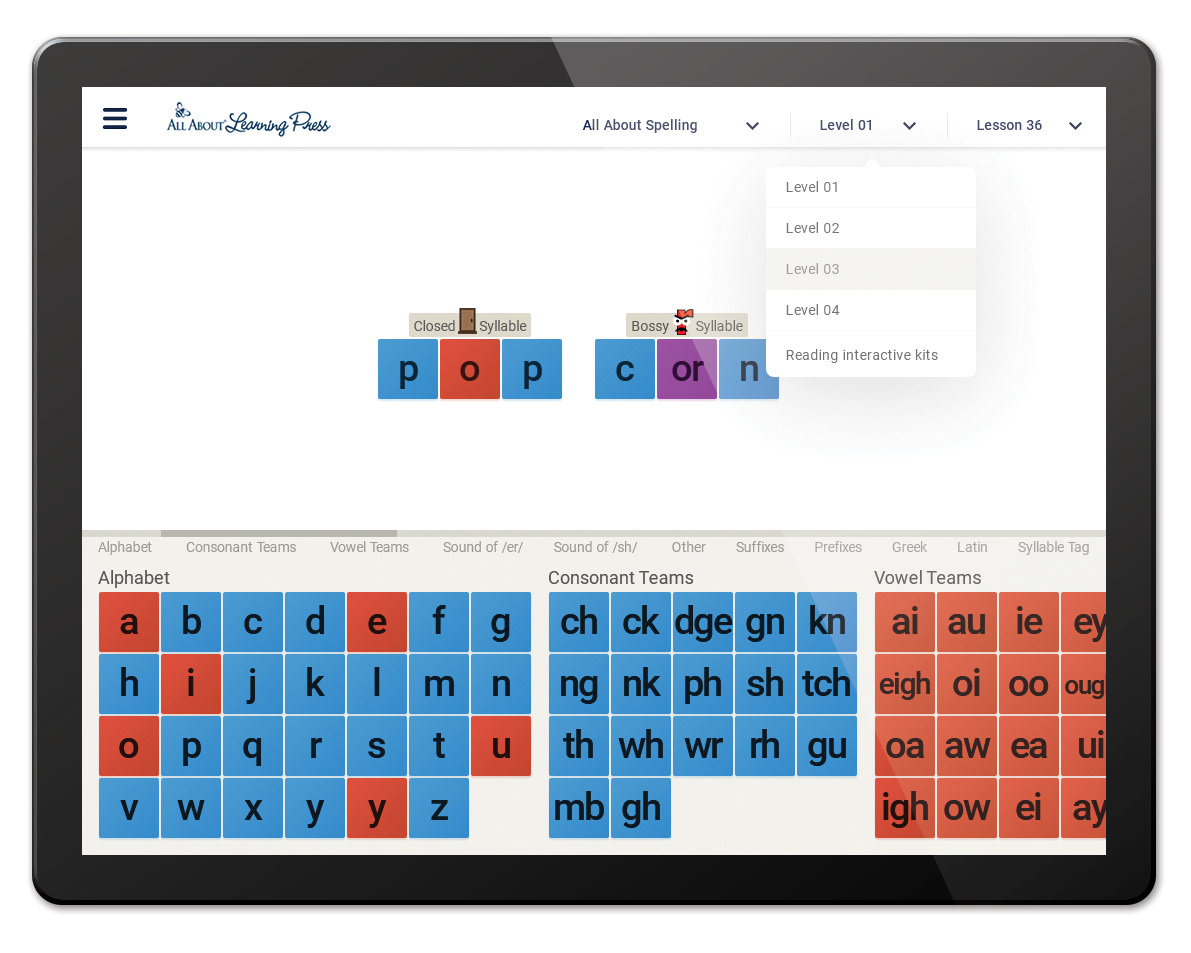
Task: Open the Sound of /er/ tab
Action: 482,547
